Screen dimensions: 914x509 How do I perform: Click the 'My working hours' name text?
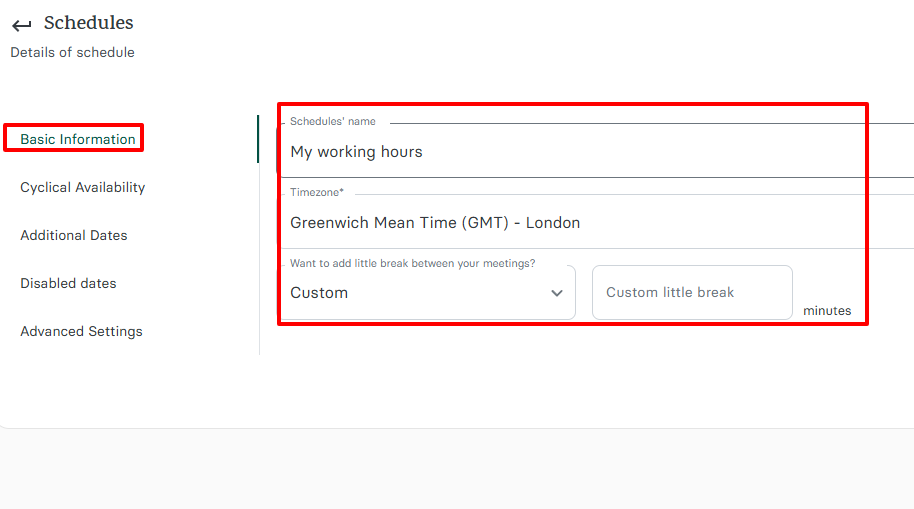coord(356,152)
